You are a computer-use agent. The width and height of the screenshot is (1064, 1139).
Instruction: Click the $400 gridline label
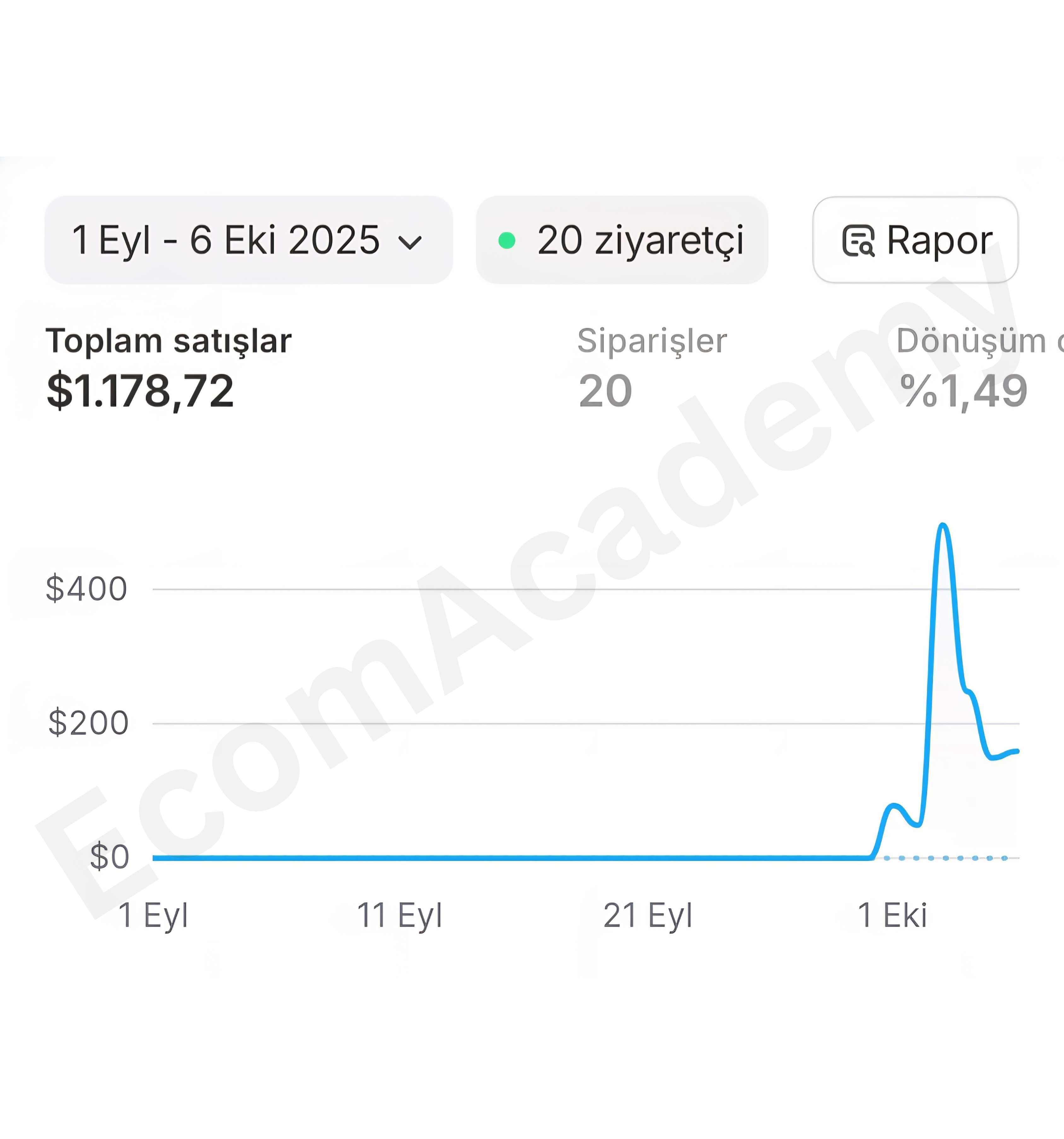(x=86, y=588)
